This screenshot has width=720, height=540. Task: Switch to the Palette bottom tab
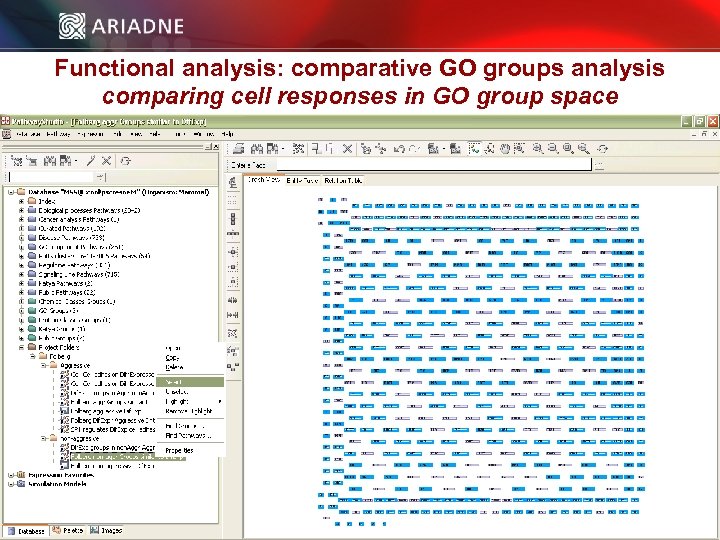point(68,530)
